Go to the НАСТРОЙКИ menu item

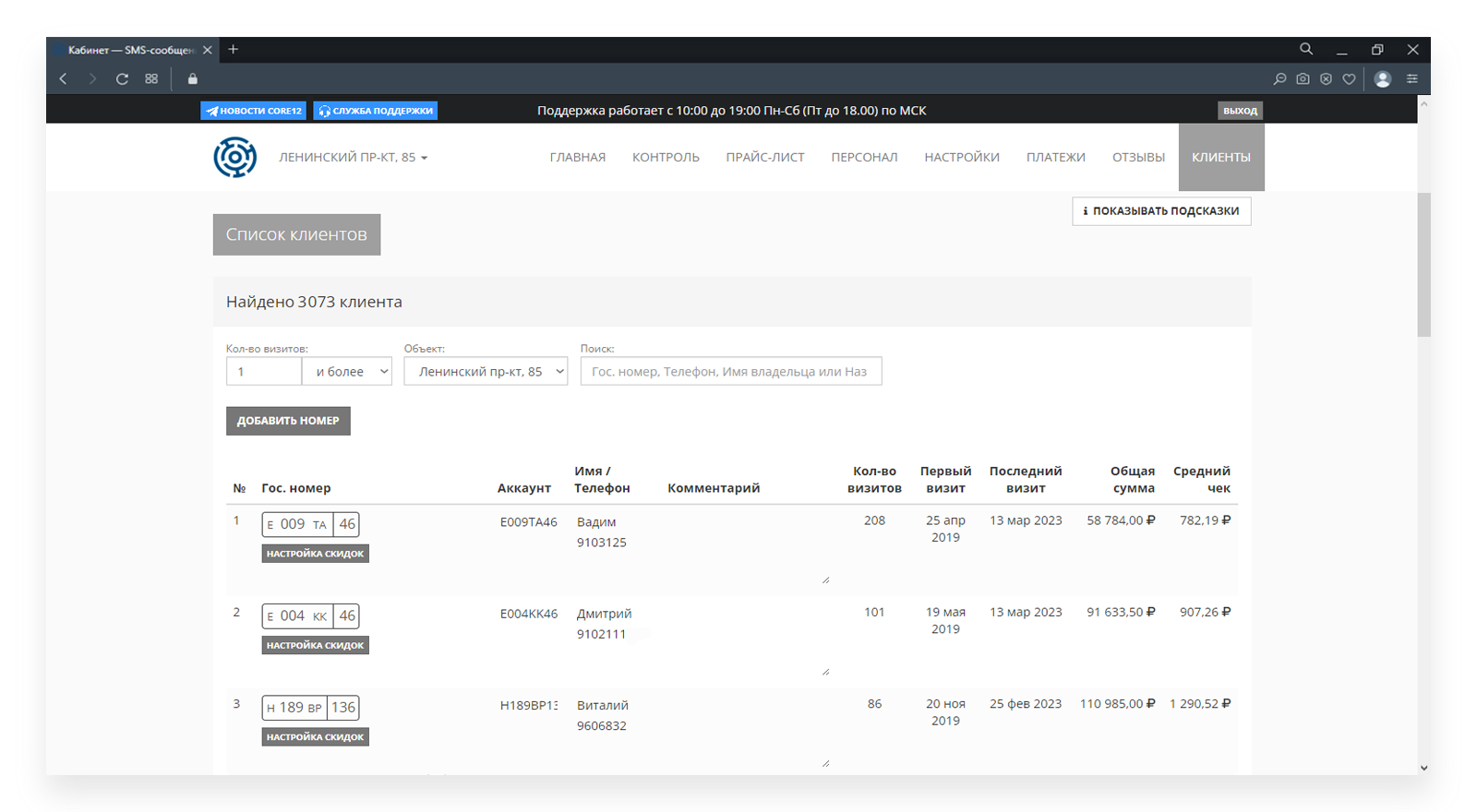pyautogui.click(x=961, y=158)
